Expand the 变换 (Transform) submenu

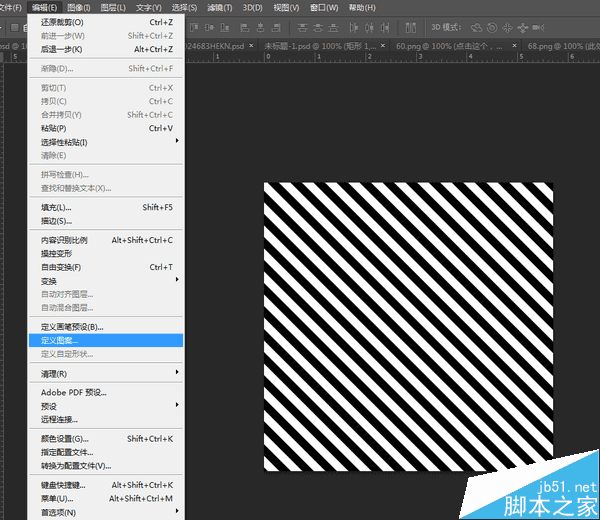[x=50, y=280]
